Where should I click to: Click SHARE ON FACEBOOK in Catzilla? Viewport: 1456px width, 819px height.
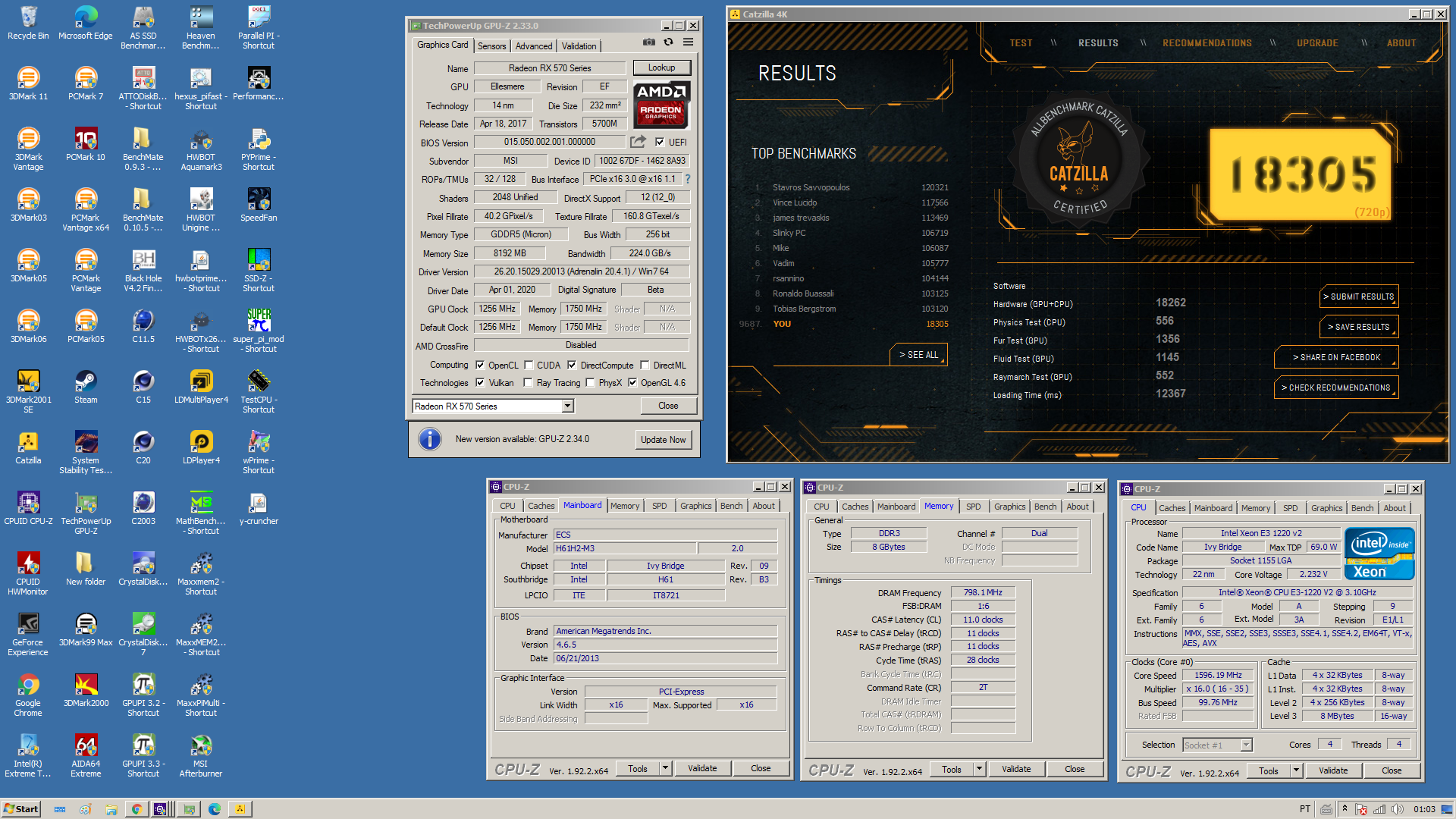[x=1336, y=357]
